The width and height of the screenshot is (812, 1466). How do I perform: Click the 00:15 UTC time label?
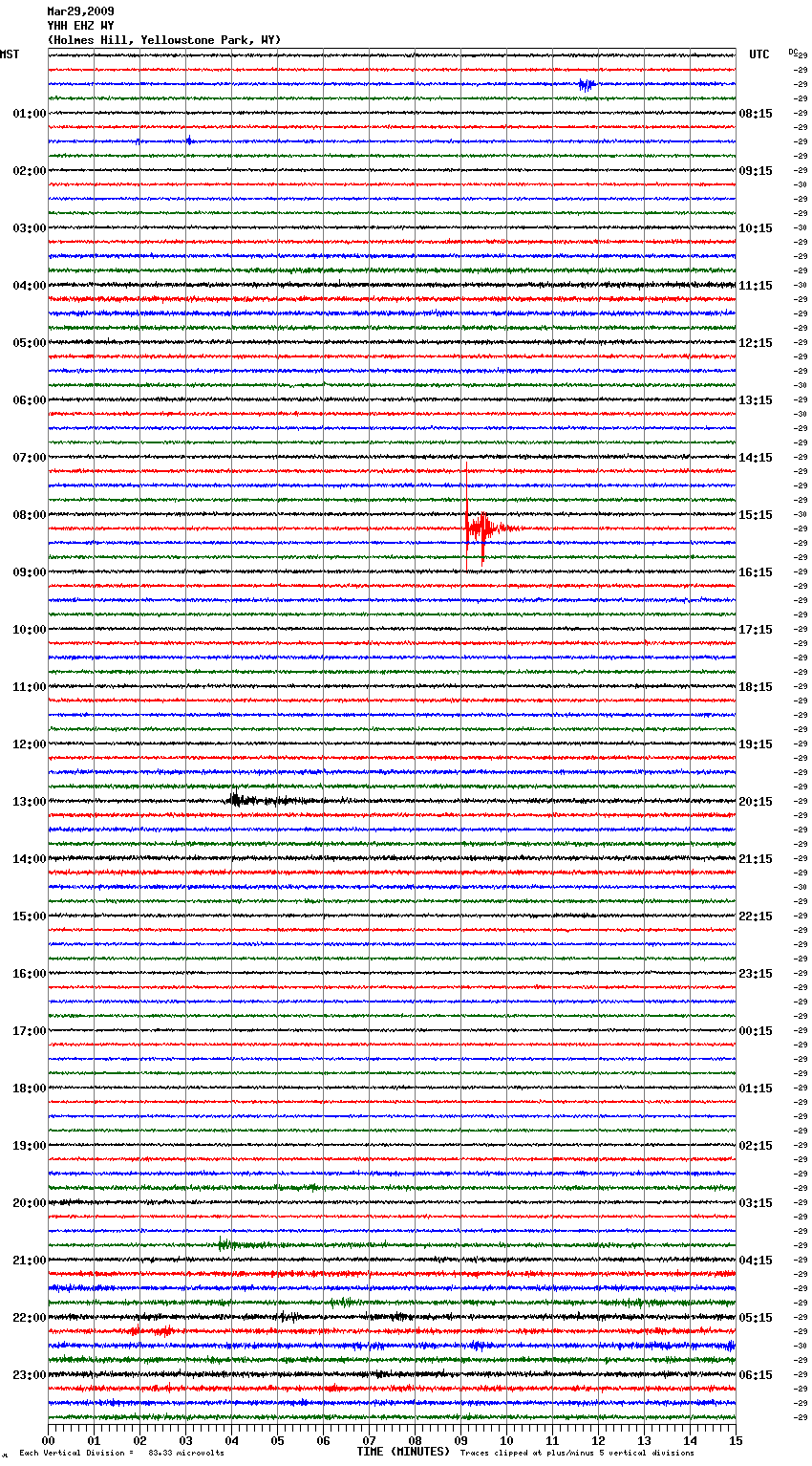[x=756, y=1031]
